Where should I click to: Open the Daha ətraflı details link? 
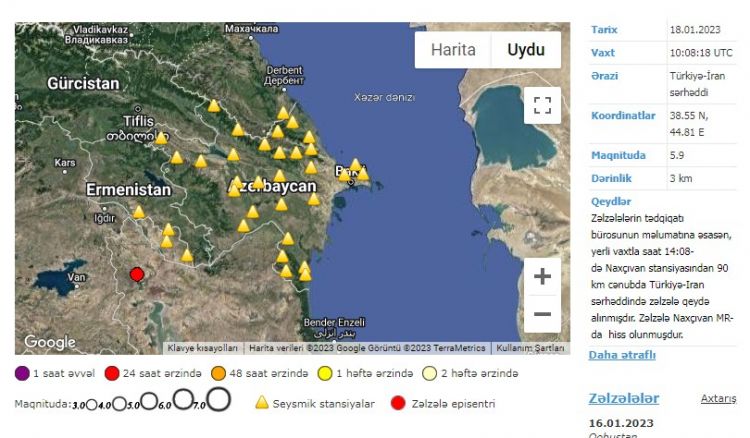pyautogui.click(x=622, y=355)
